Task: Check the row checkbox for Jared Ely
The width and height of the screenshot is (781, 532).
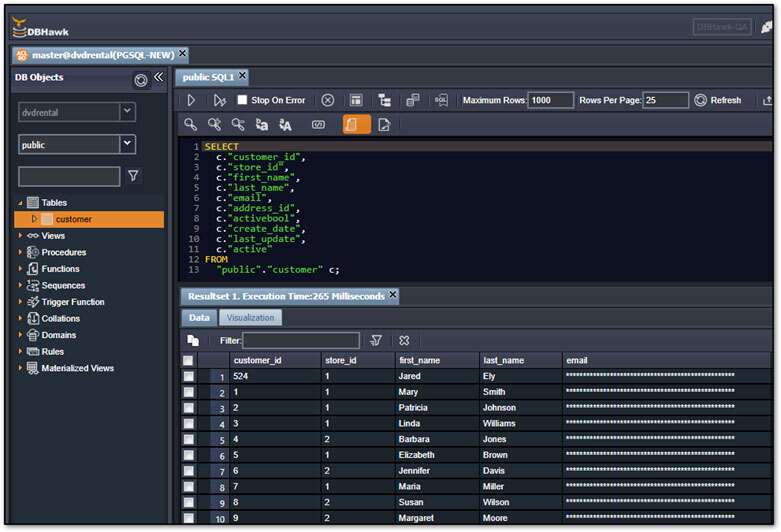Action: (188, 376)
